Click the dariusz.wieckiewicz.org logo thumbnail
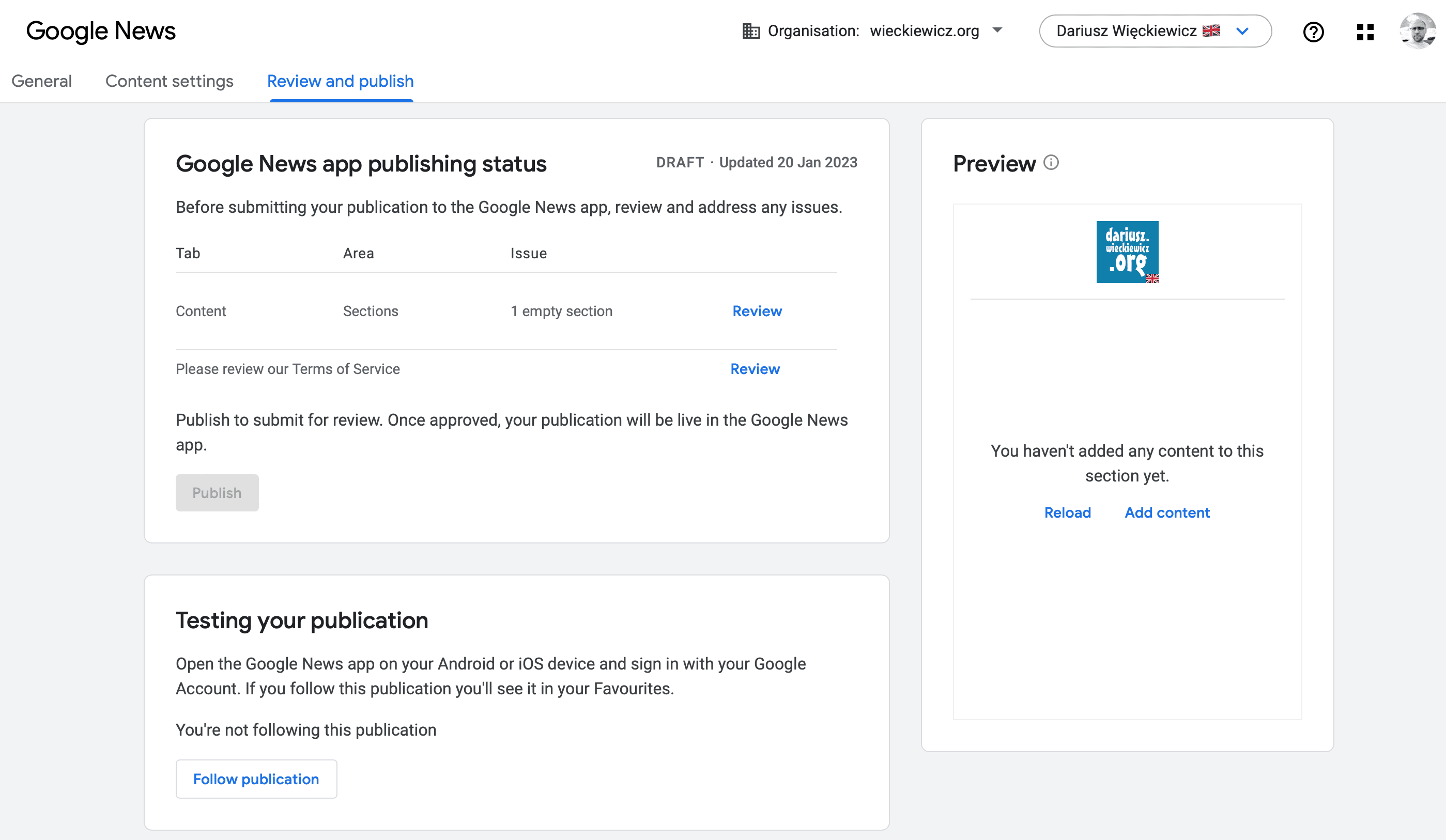The image size is (1446, 840). click(x=1127, y=252)
